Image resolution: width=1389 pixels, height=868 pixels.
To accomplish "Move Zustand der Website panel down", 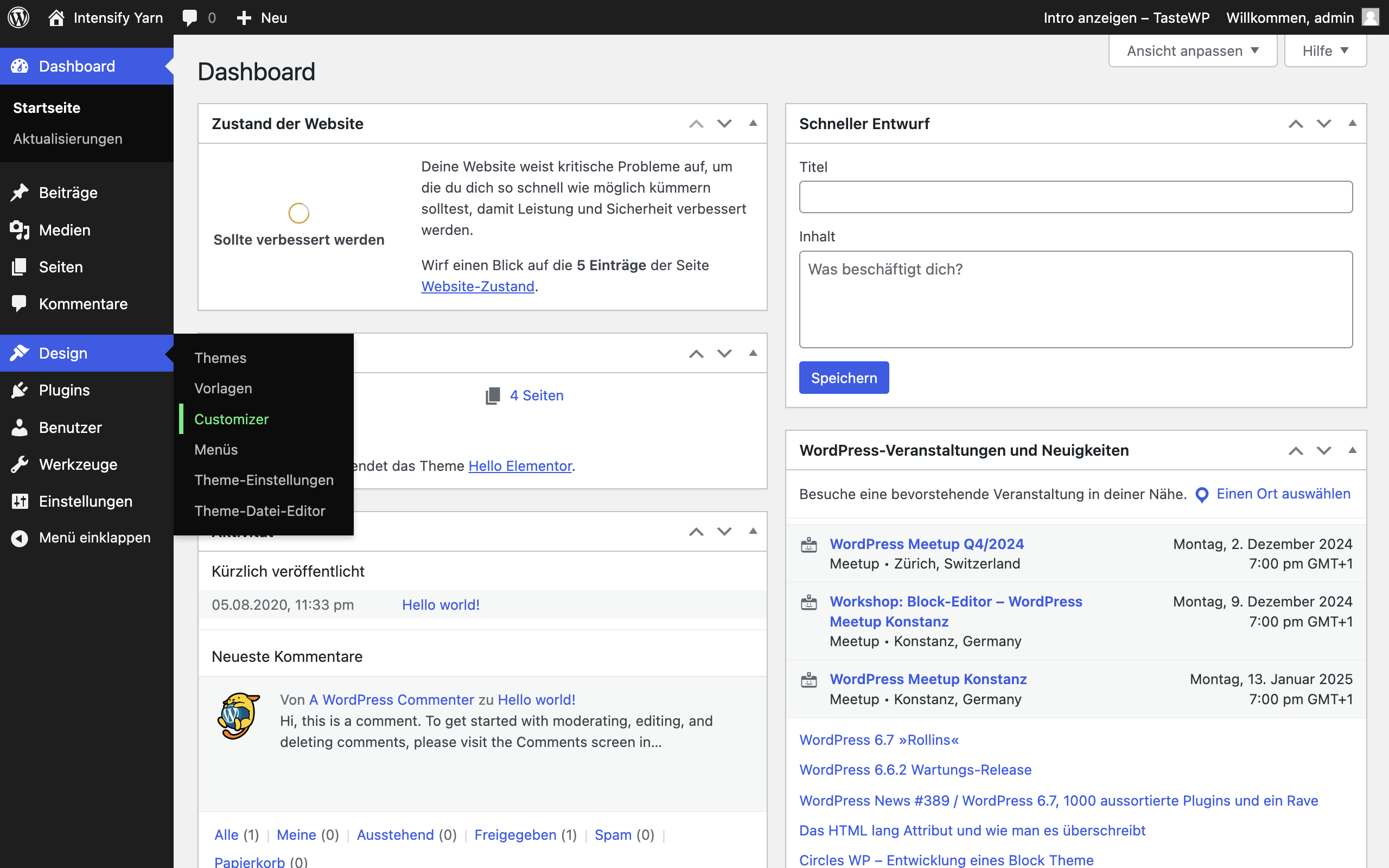I will point(724,124).
